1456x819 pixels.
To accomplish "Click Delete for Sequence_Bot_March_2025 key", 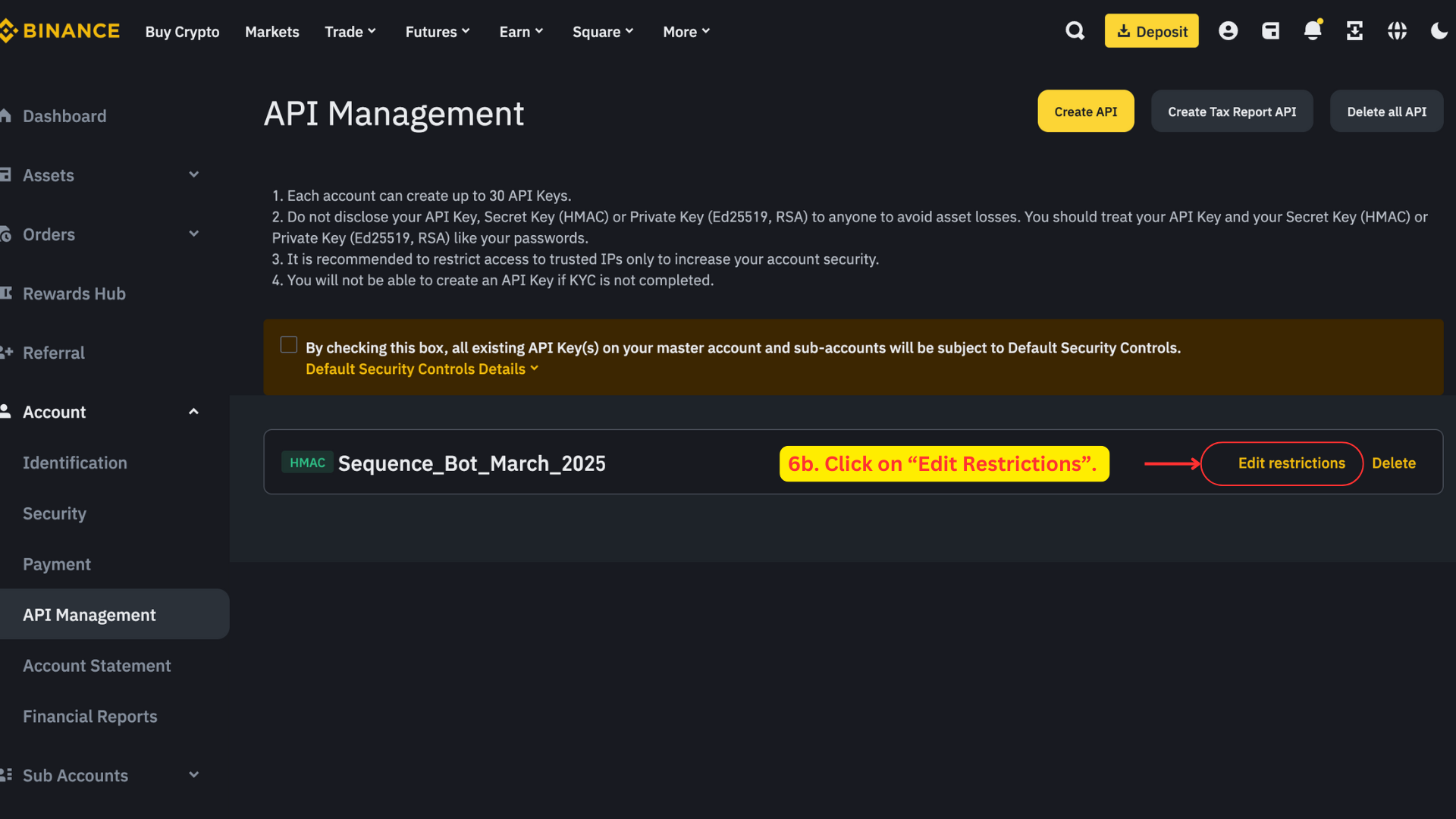I will click(1393, 463).
